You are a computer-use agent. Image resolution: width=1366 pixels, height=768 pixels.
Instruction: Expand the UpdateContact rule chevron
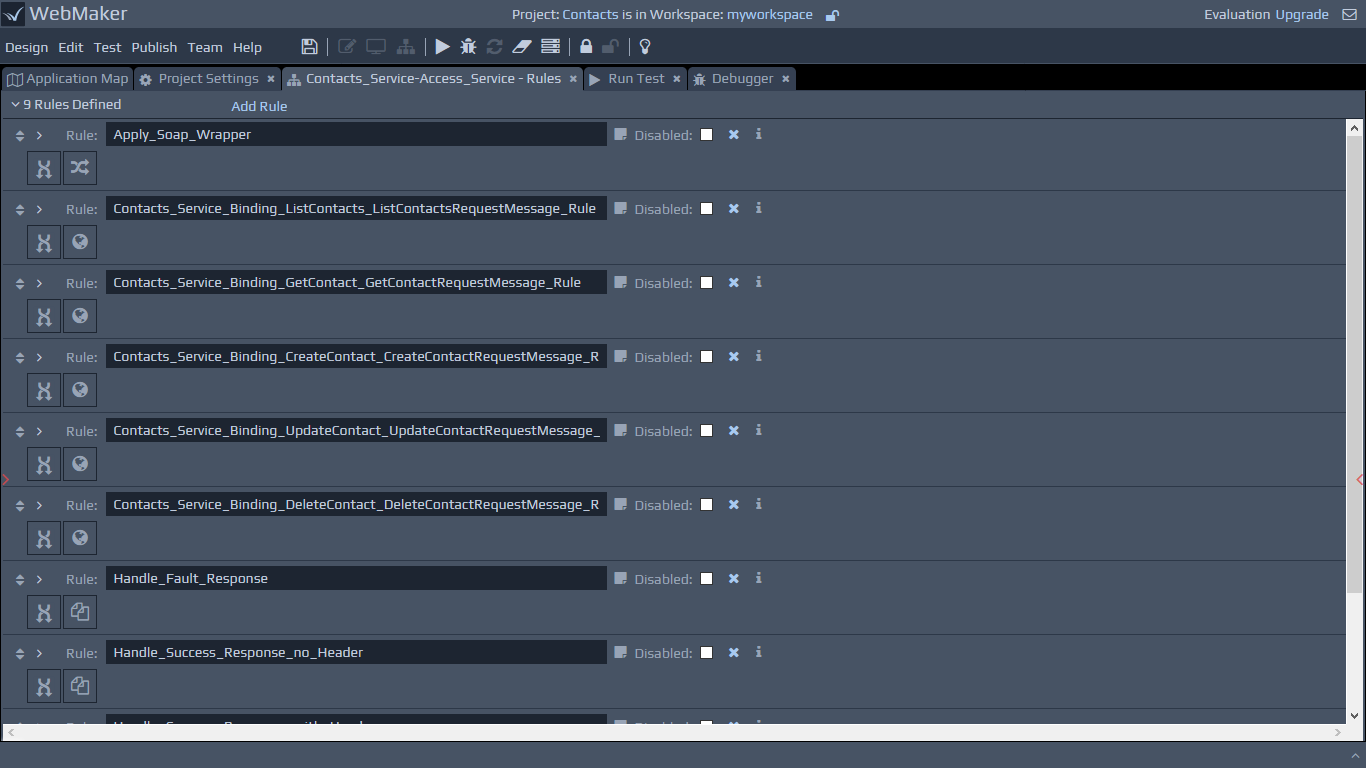(40, 431)
